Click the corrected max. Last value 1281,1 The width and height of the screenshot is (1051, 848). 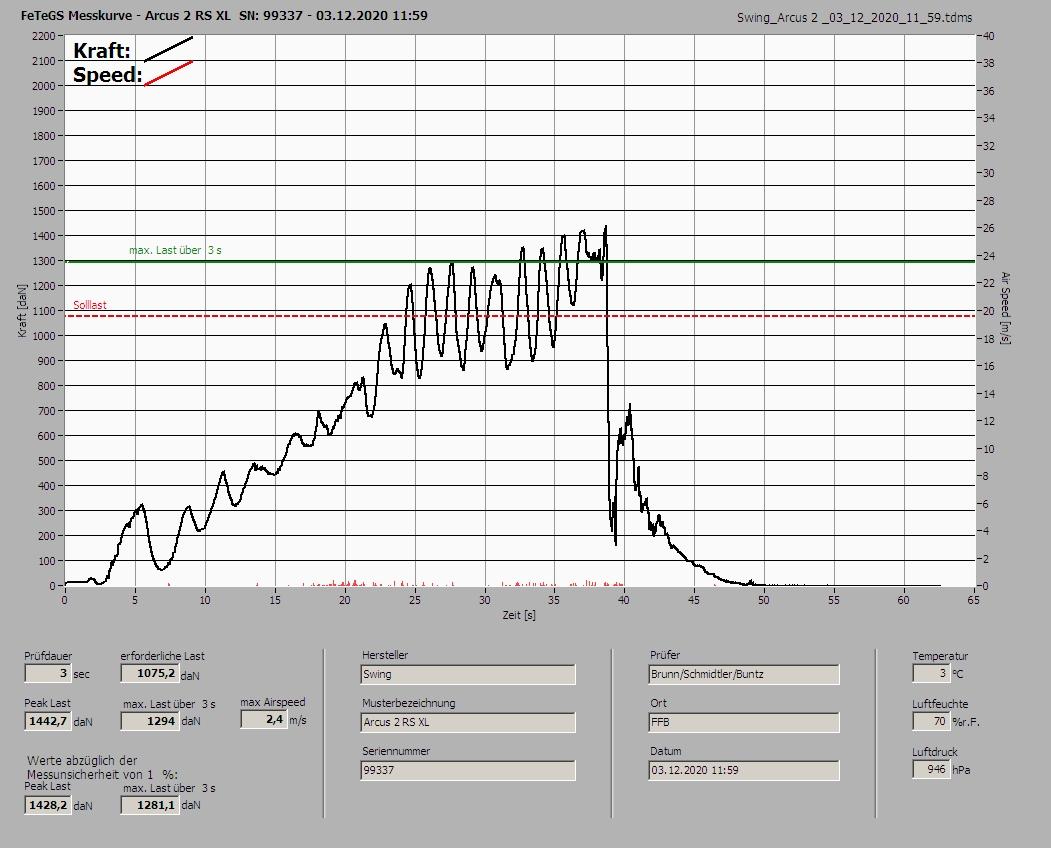point(149,805)
